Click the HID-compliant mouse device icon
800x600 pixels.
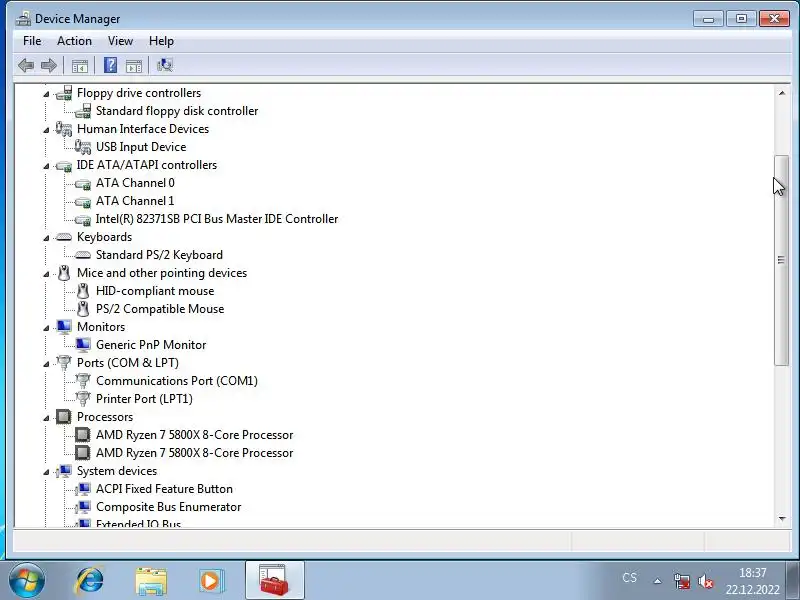tap(83, 291)
